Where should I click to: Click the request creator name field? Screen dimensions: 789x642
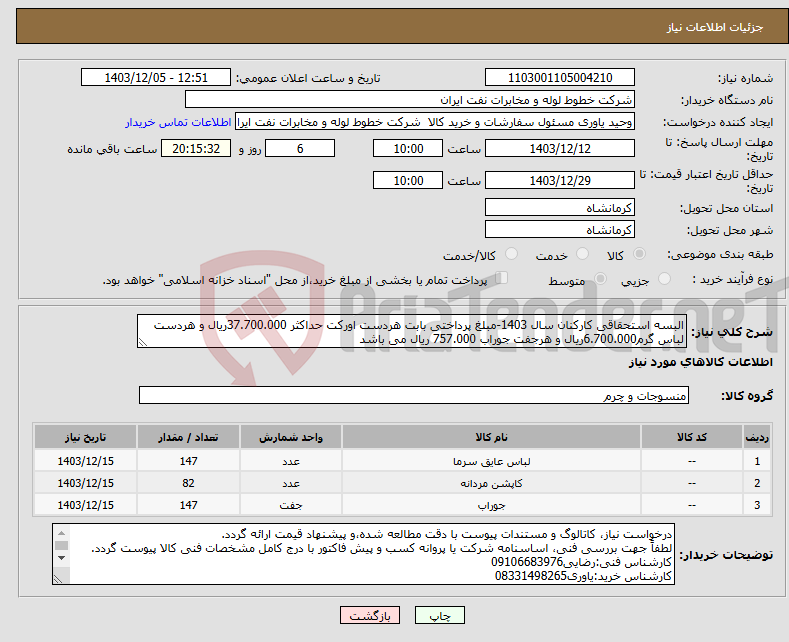435,122
